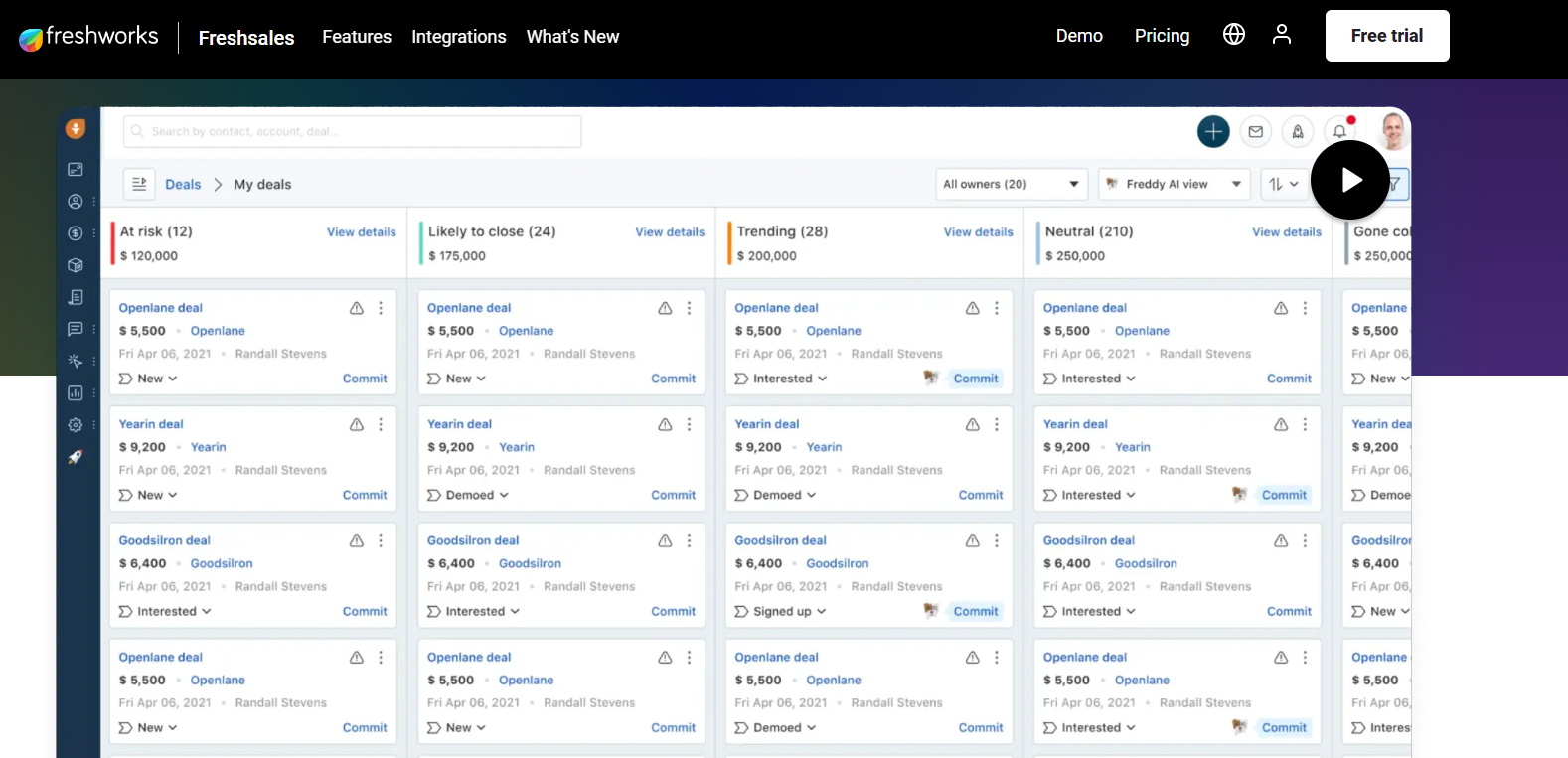Image resolution: width=1568 pixels, height=758 pixels.
Task: Go to the Demo page
Action: point(1079,36)
